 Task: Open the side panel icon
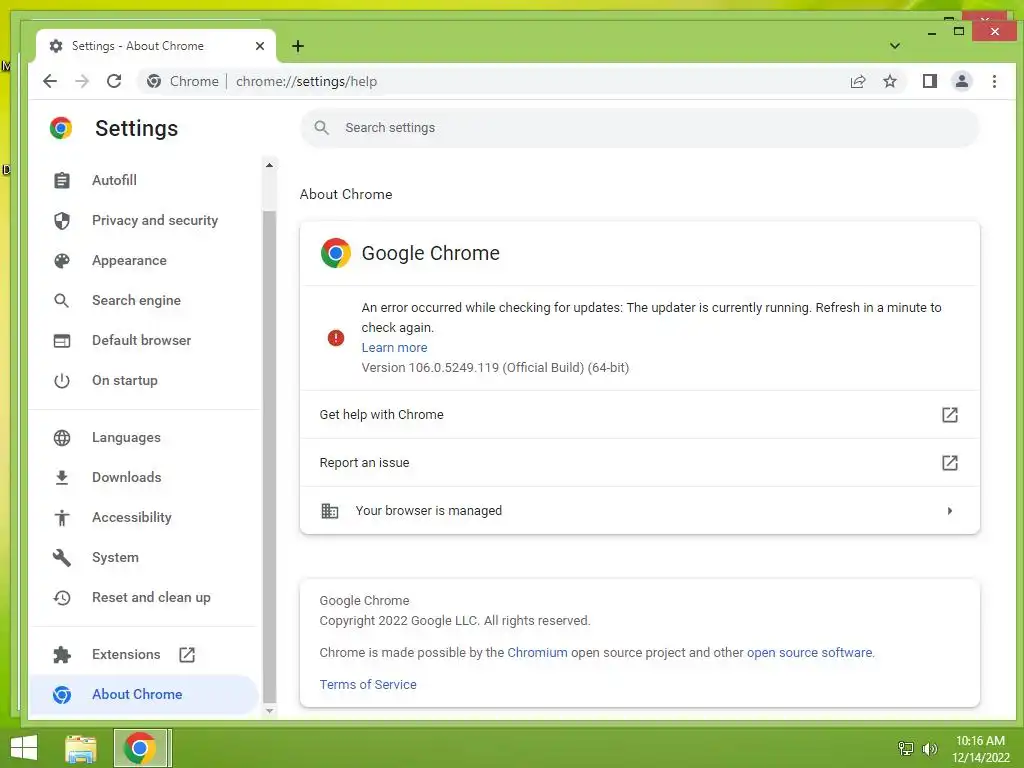[x=929, y=82]
